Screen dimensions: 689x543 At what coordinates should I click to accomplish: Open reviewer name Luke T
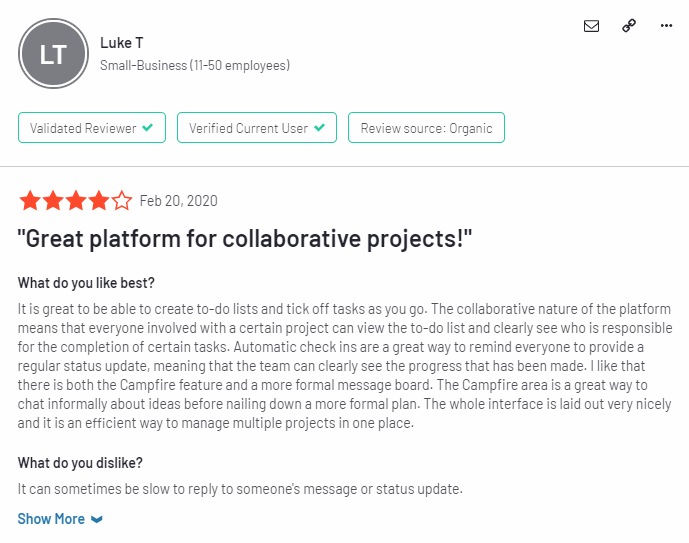tap(122, 43)
